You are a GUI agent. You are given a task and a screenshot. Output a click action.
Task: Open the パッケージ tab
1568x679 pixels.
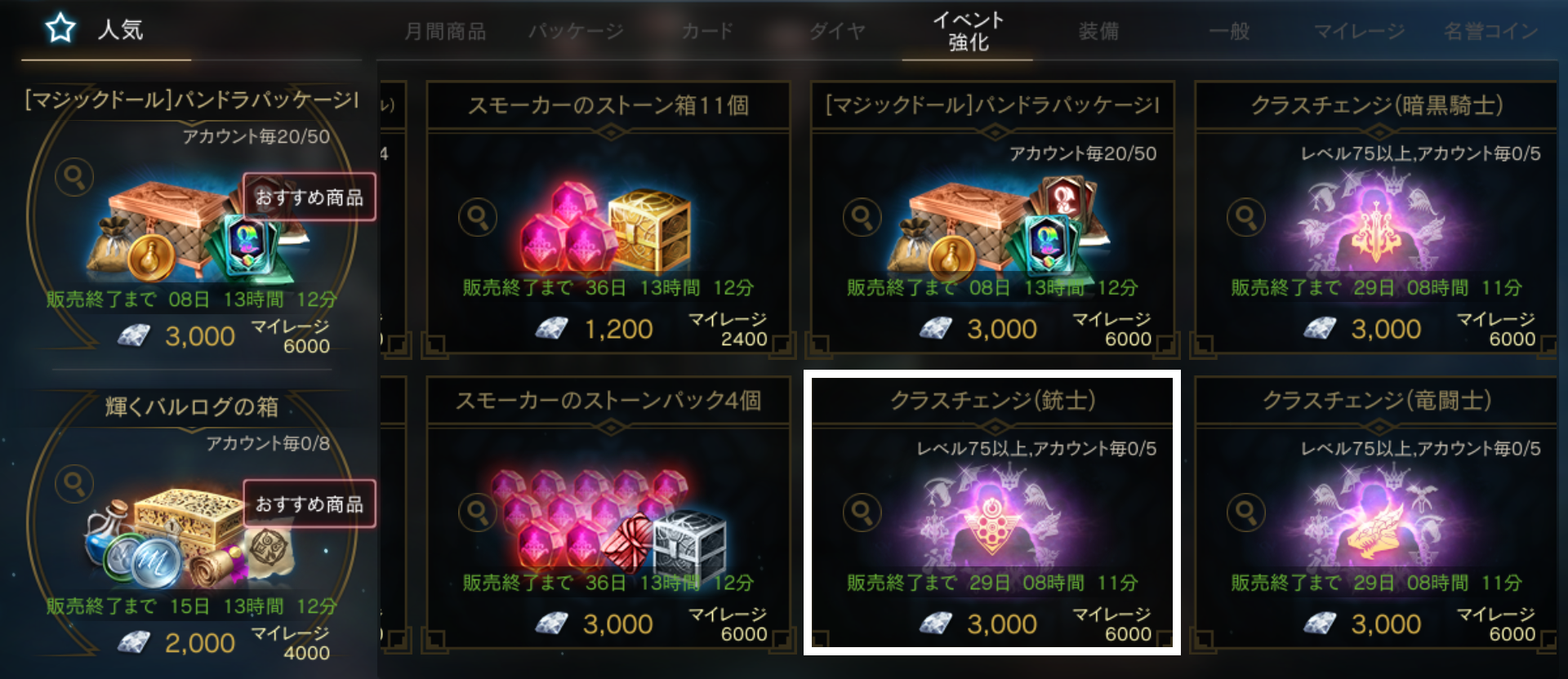576,32
